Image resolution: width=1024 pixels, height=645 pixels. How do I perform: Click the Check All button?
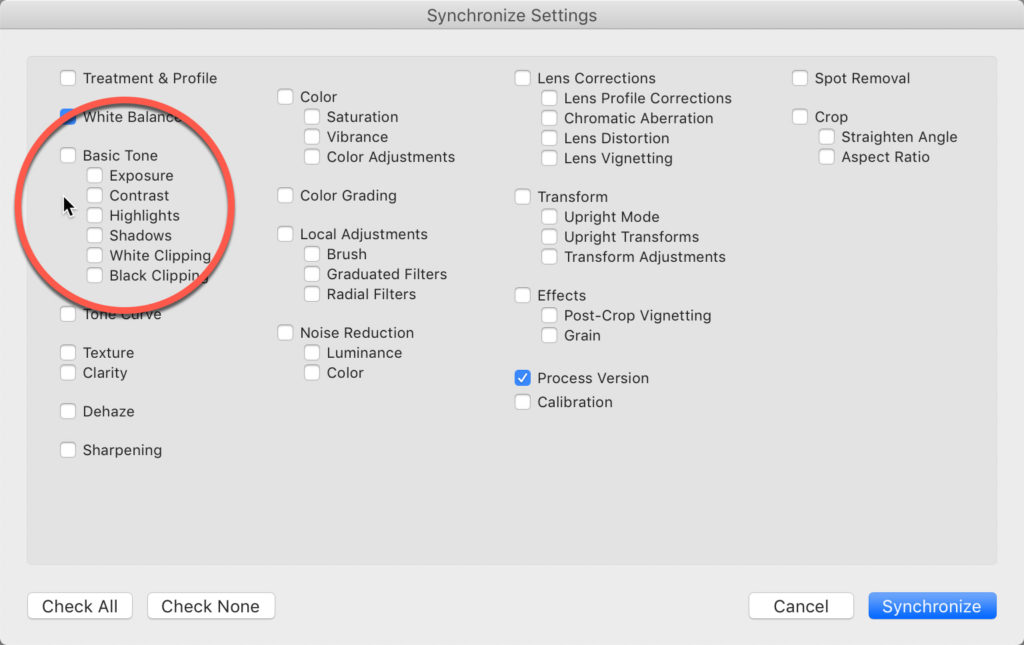coord(80,606)
